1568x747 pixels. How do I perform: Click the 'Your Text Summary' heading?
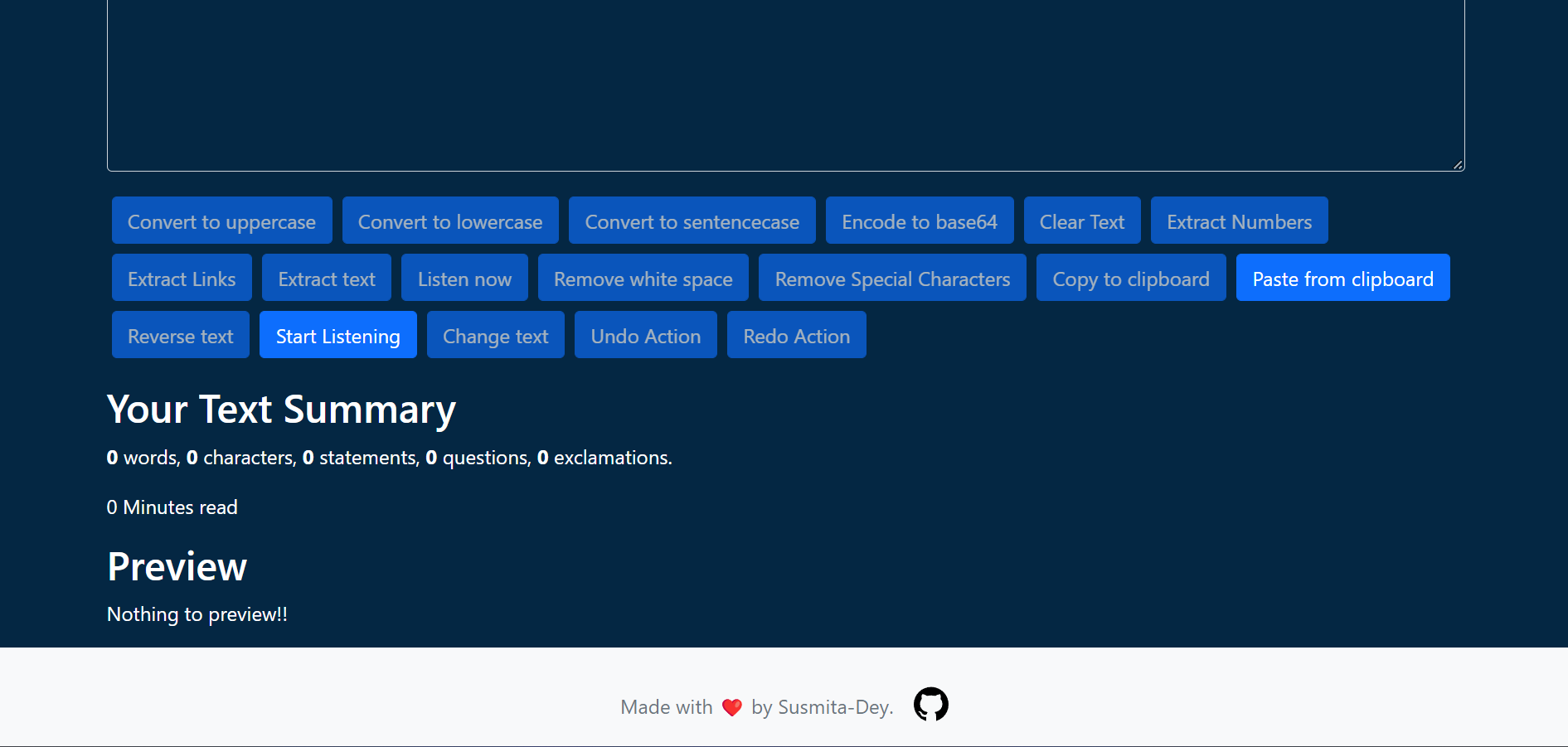coord(282,410)
